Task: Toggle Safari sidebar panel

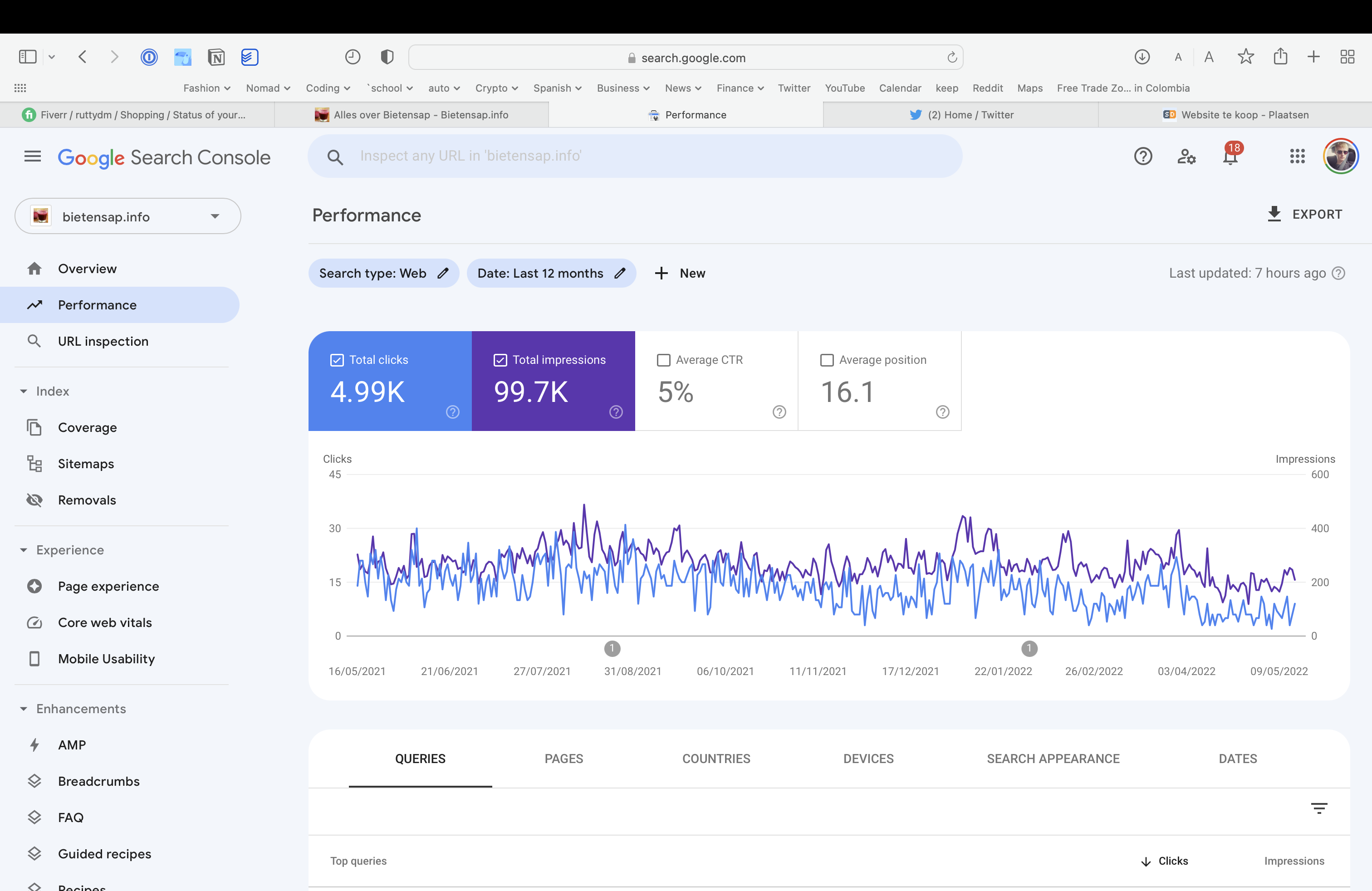Action: [28, 56]
